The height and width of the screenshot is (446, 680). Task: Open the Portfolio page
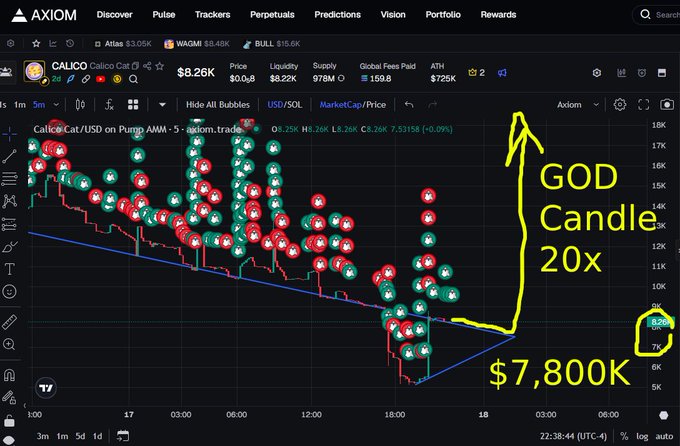(x=443, y=15)
